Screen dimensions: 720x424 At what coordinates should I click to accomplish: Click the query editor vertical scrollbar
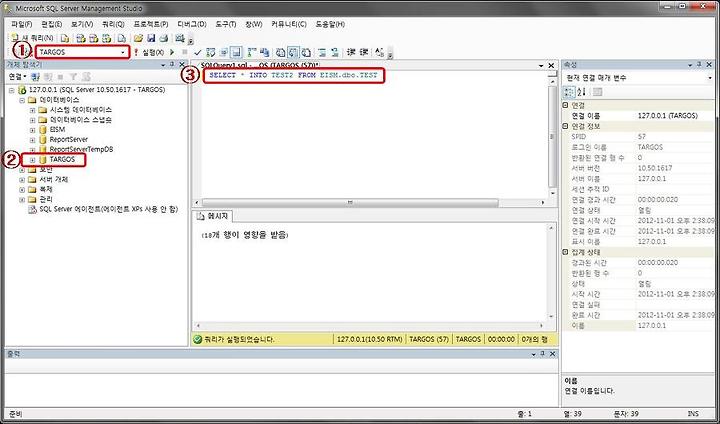(x=552, y=137)
